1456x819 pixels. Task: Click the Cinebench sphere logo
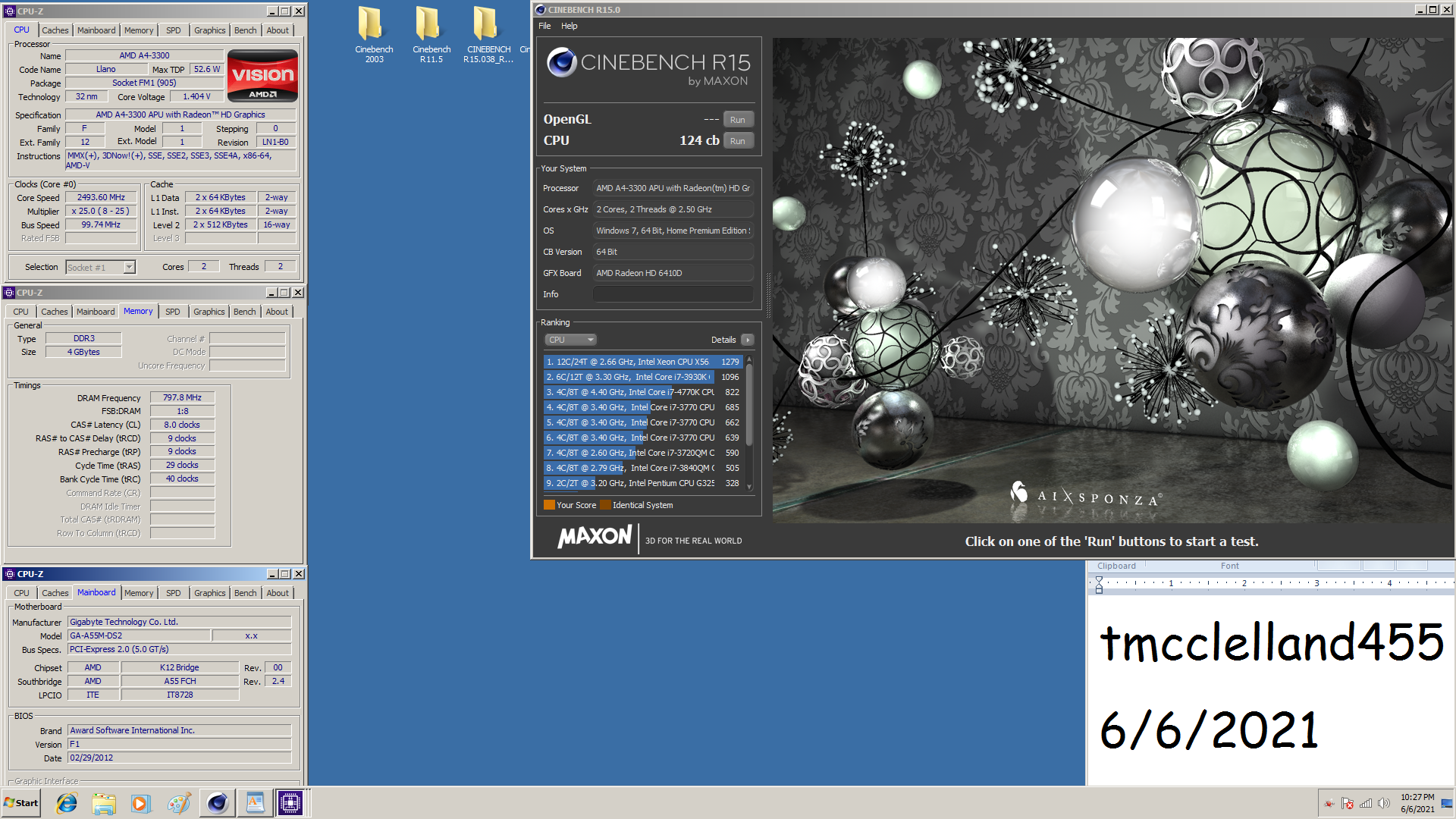tap(562, 62)
